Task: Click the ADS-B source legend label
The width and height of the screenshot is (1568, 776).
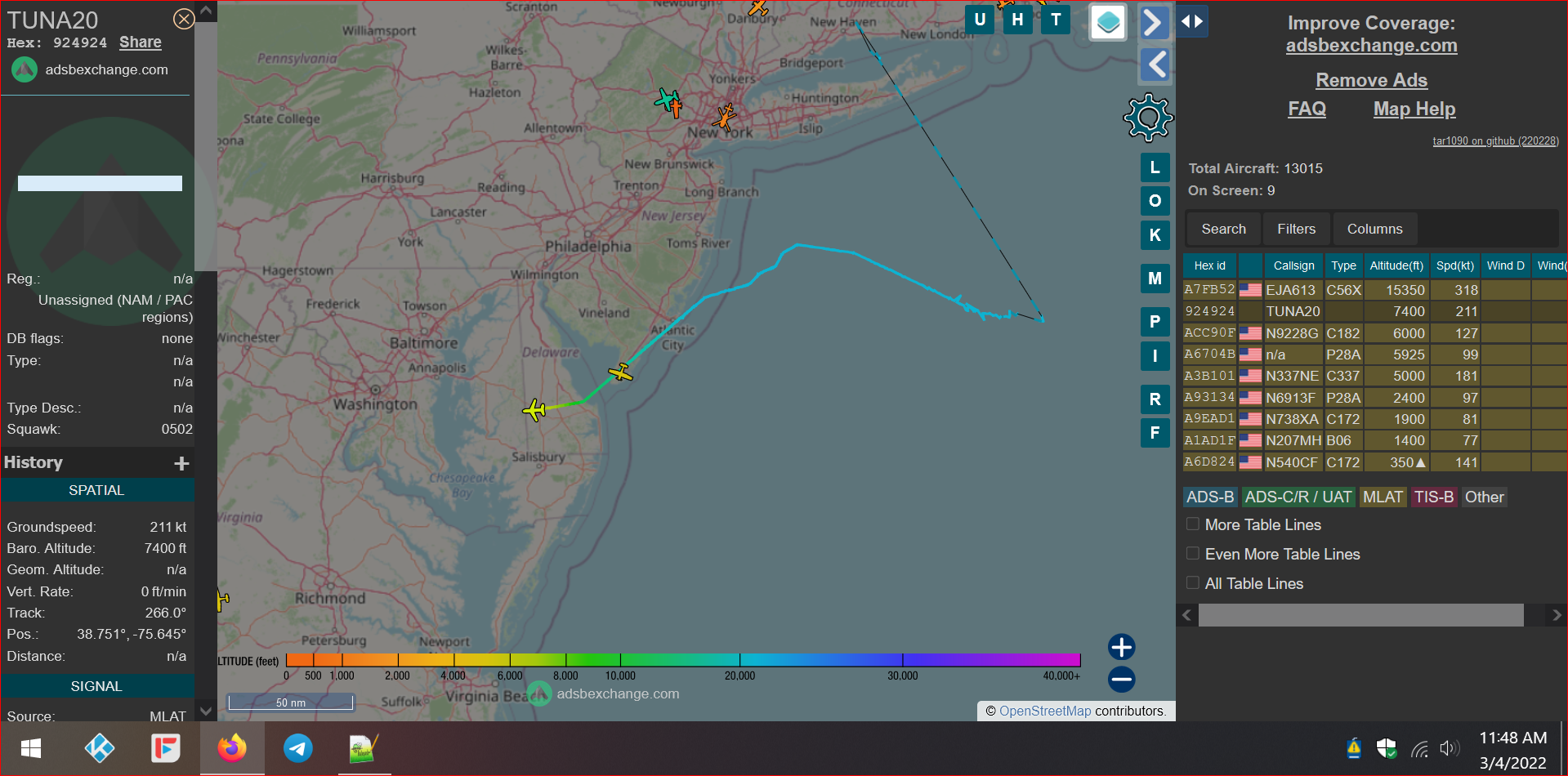Action: click(x=1210, y=497)
